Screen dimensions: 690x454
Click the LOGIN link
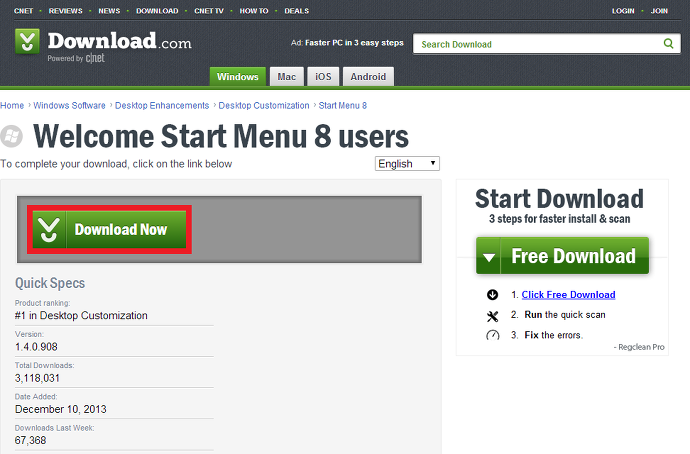click(623, 11)
